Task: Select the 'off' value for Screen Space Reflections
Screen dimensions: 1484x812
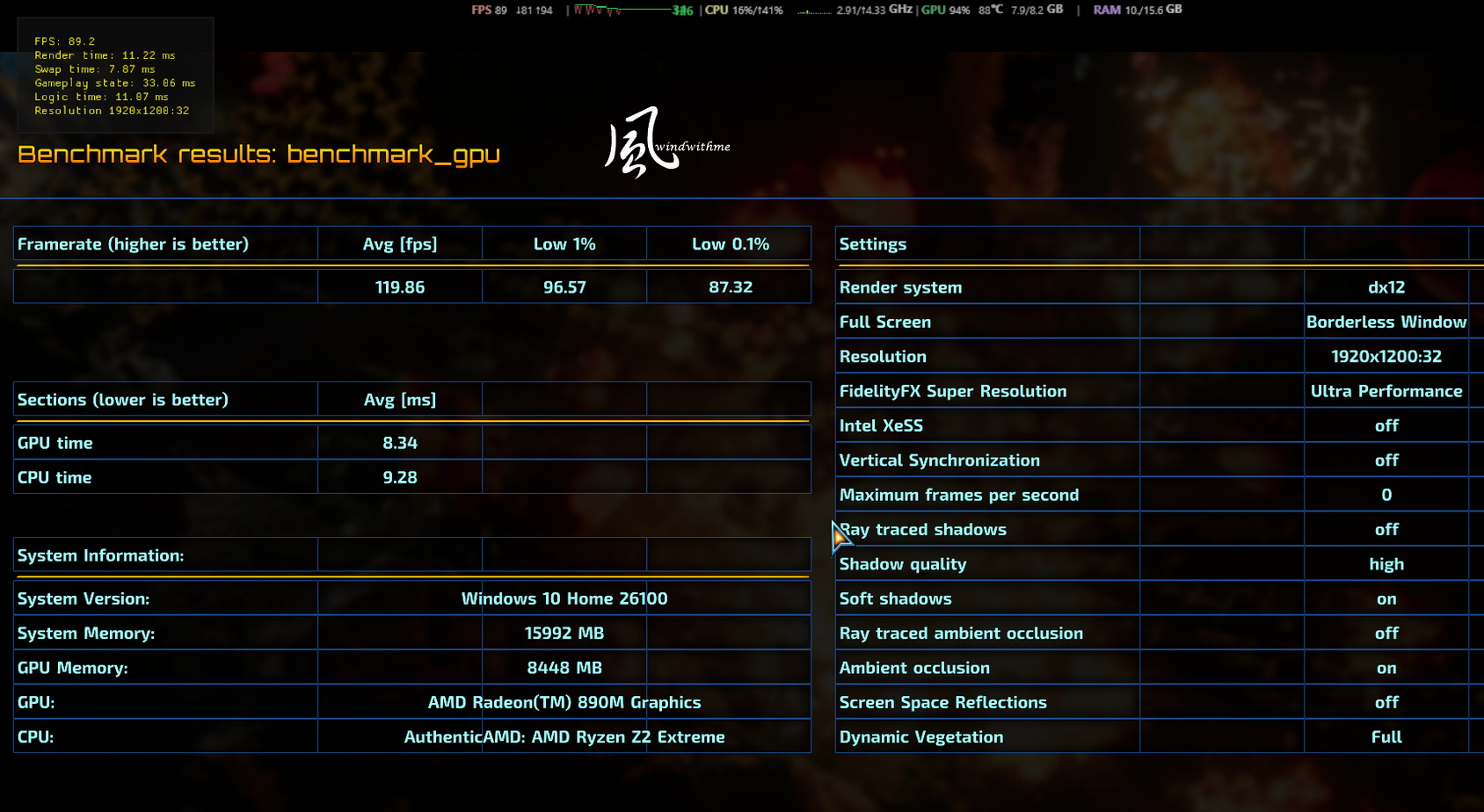Action: tap(1386, 702)
